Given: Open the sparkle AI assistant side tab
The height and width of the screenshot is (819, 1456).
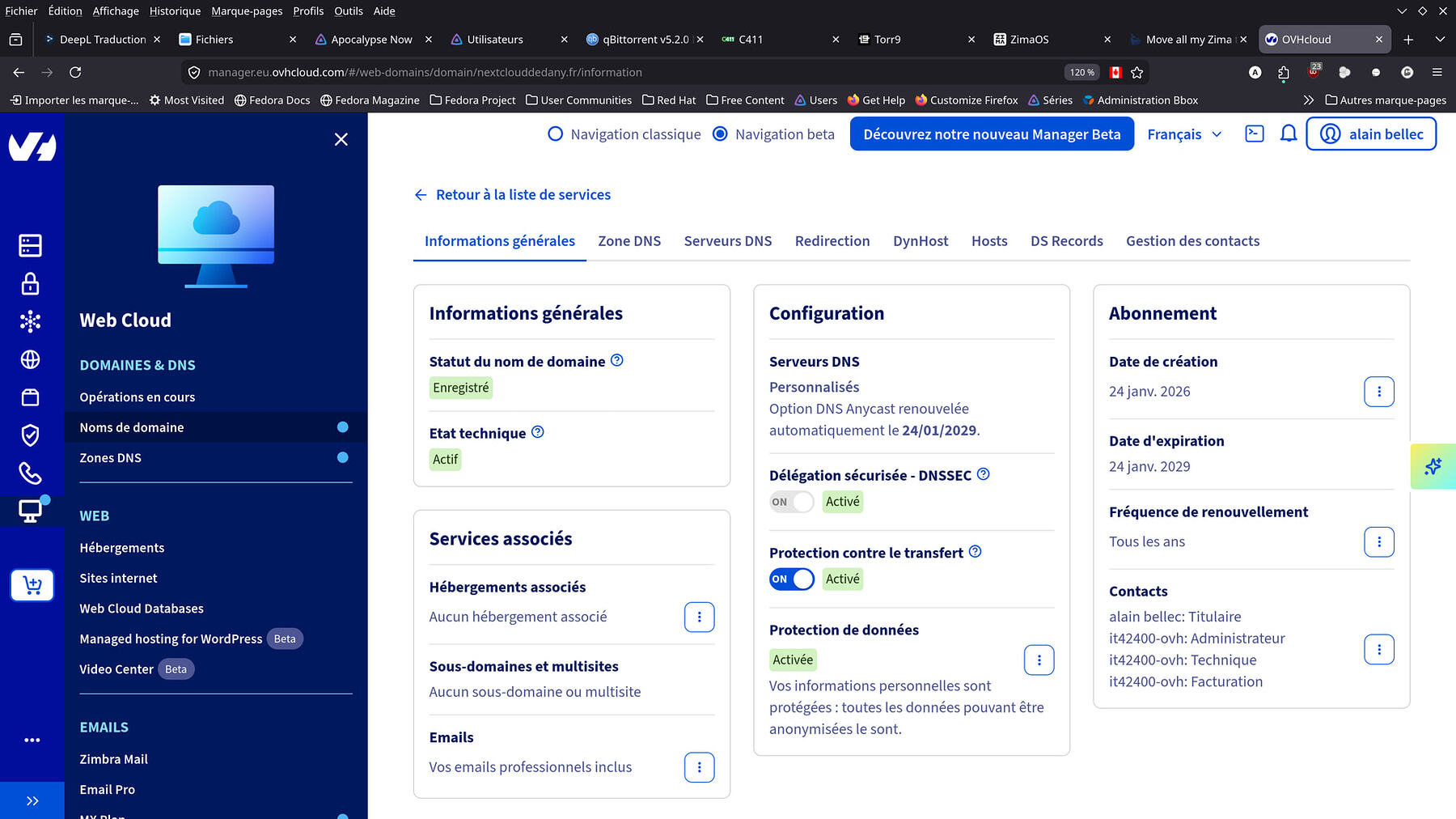Looking at the screenshot, I should (1433, 466).
